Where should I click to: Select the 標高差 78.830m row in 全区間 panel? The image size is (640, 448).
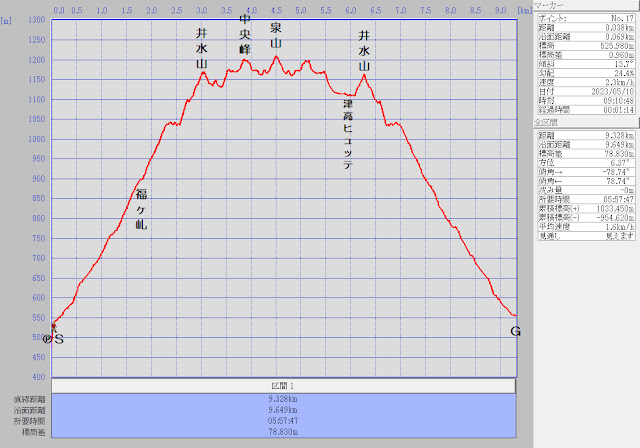pyautogui.click(x=586, y=153)
